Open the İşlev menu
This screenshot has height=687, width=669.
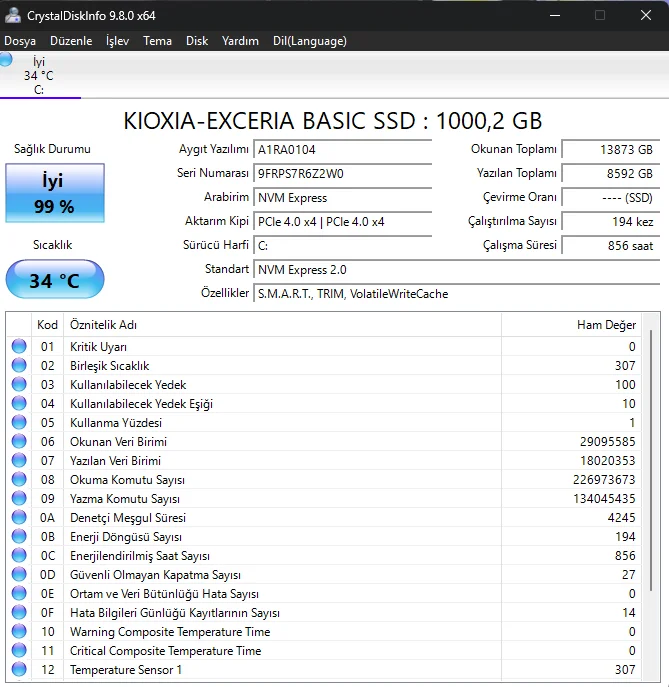117,41
